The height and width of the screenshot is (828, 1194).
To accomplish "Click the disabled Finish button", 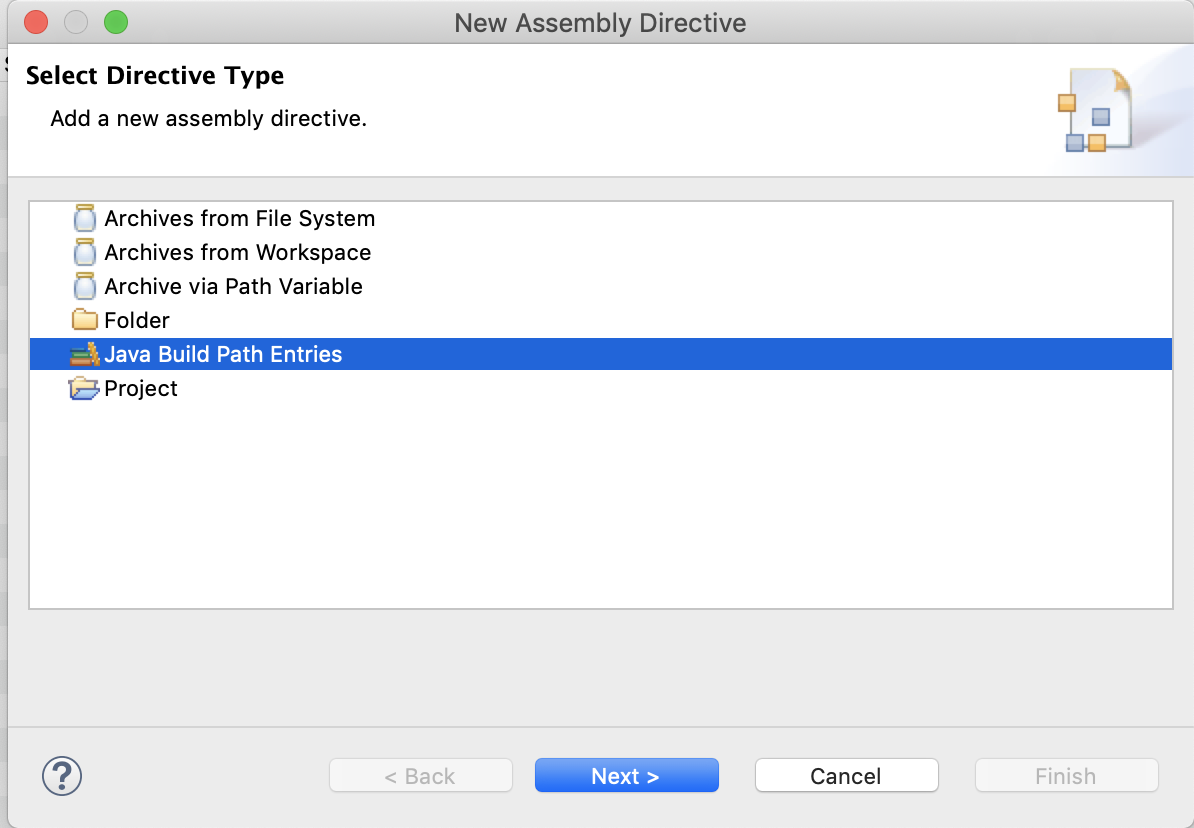I will (x=1066, y=776).
